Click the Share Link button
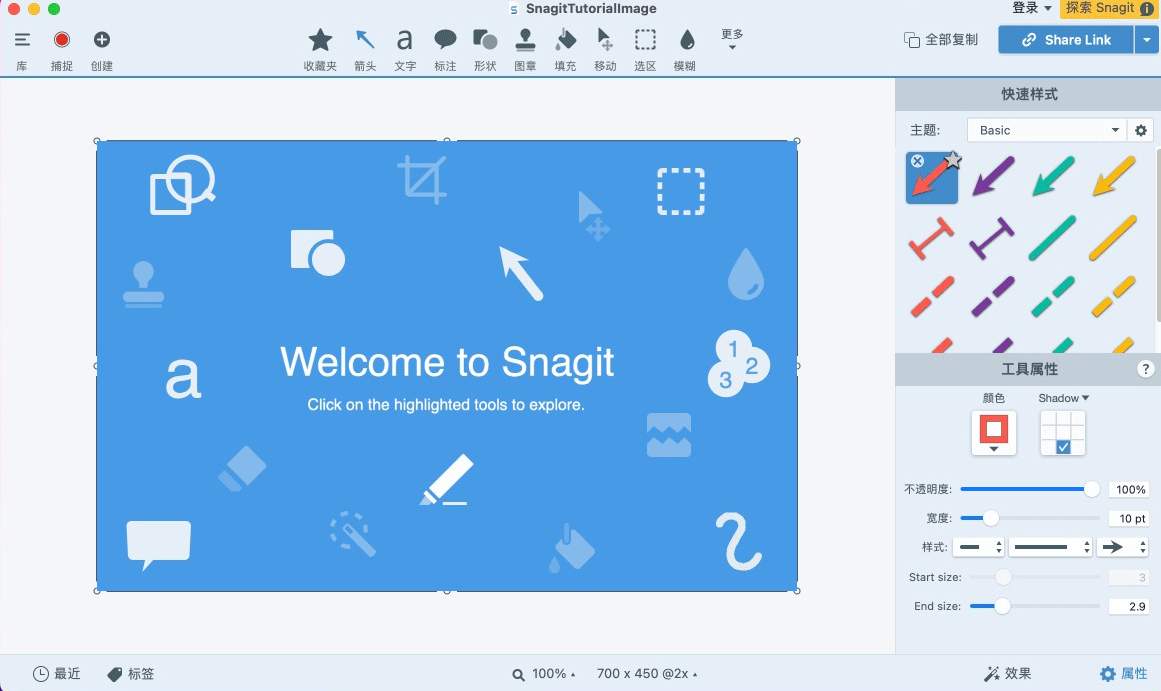 point(1065,40)
